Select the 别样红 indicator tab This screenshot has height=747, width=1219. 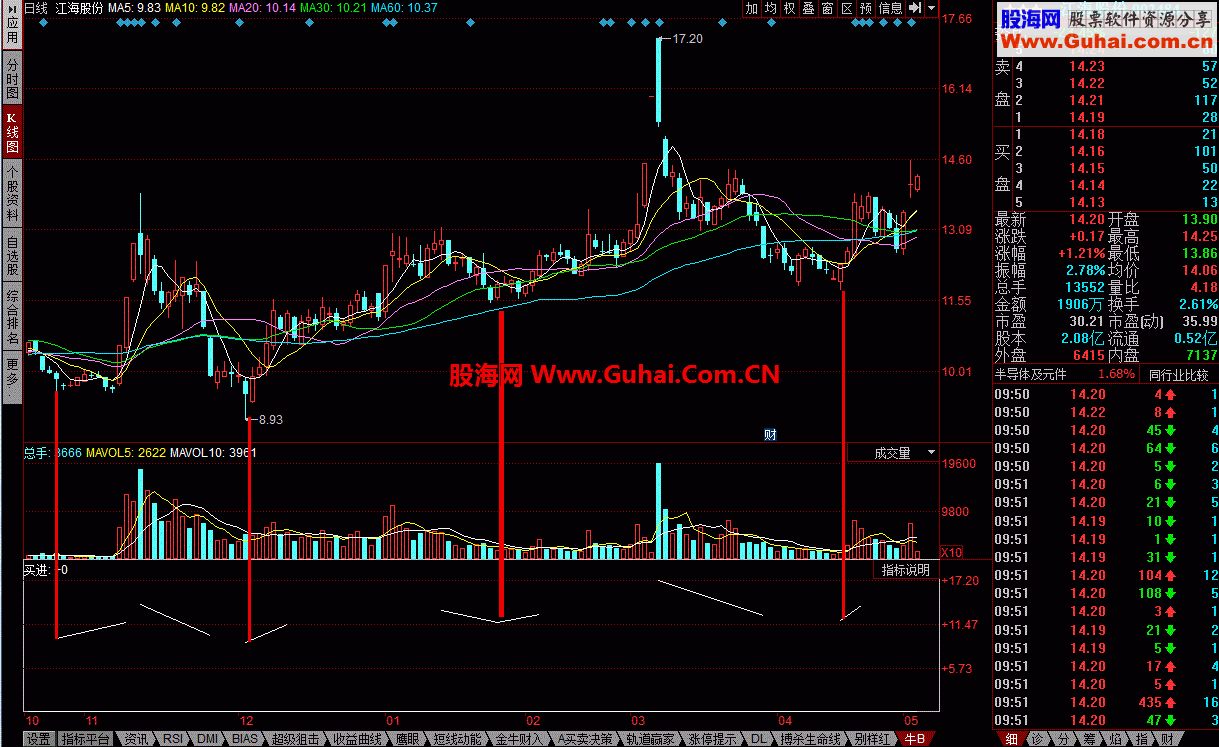pos(874,739)
